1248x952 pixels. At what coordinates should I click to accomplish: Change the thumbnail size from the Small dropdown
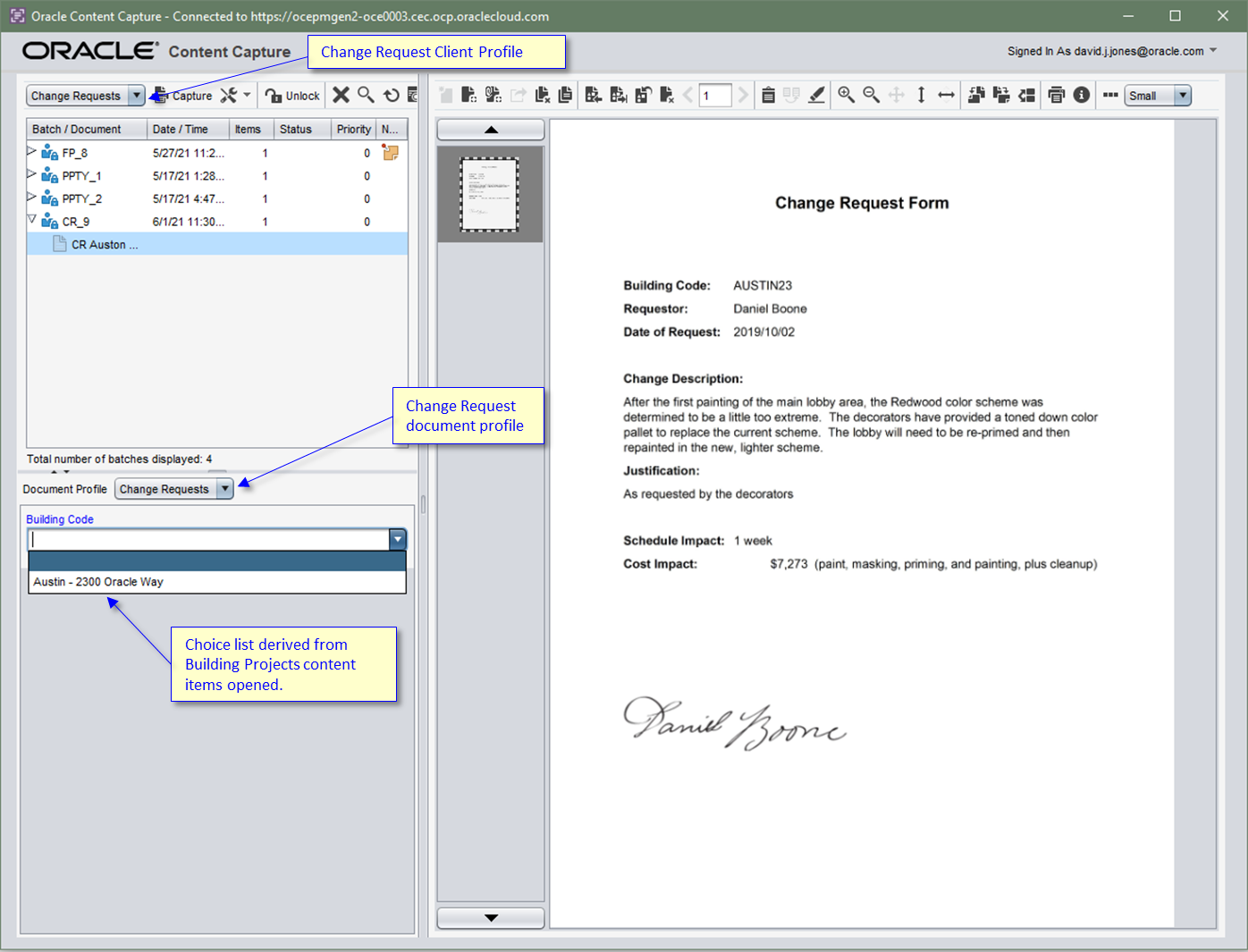(x=1182, y=95)
